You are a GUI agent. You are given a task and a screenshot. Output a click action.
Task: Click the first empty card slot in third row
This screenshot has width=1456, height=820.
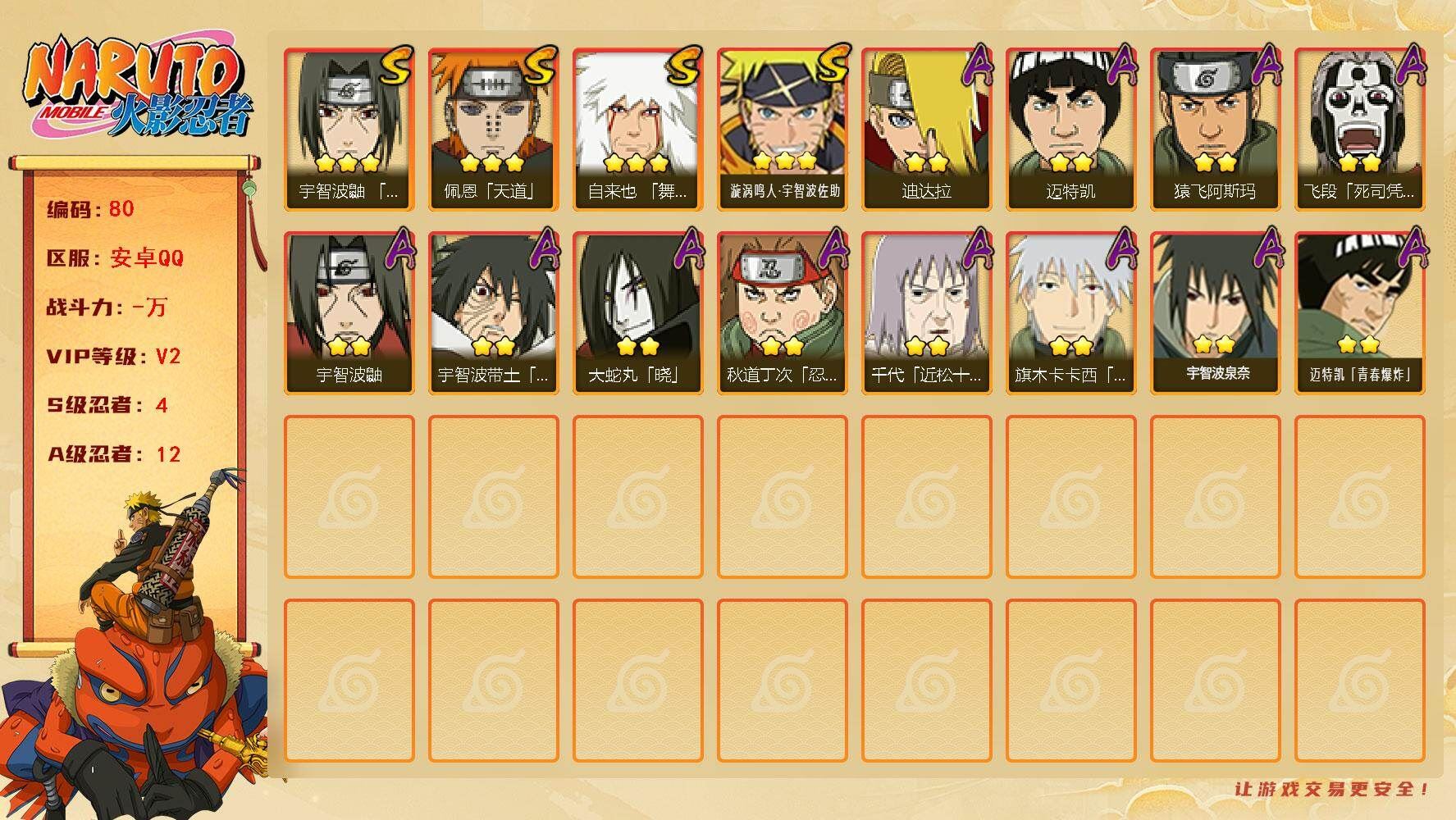[349, 497]
